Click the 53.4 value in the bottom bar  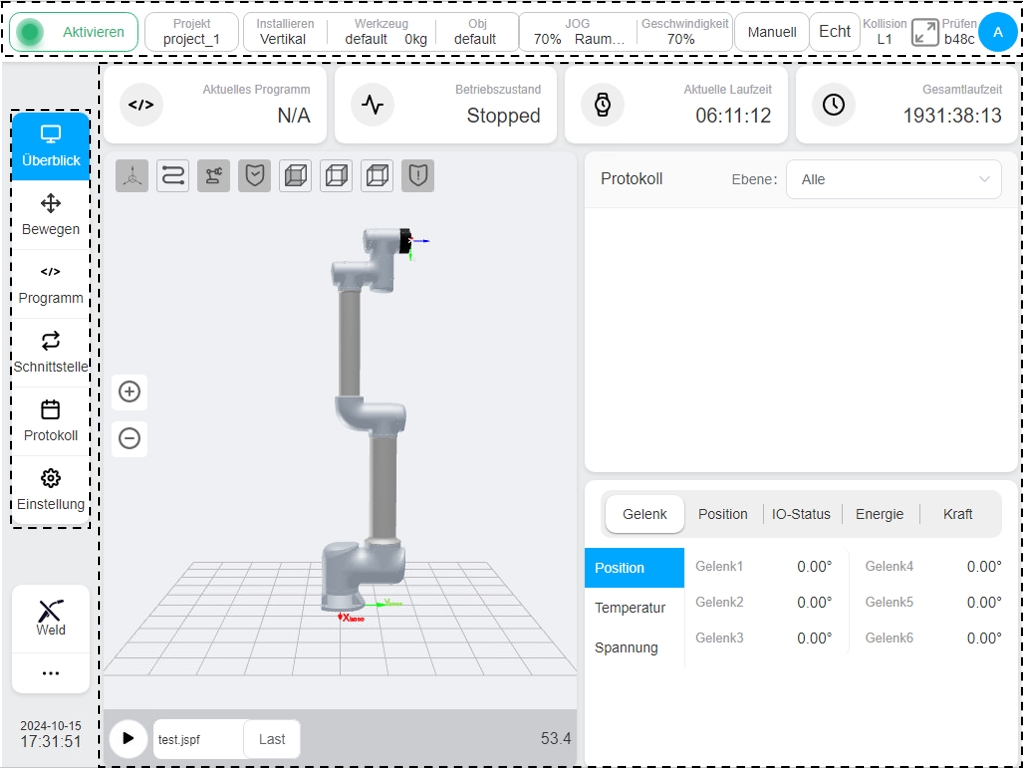(x=555, y=738)
